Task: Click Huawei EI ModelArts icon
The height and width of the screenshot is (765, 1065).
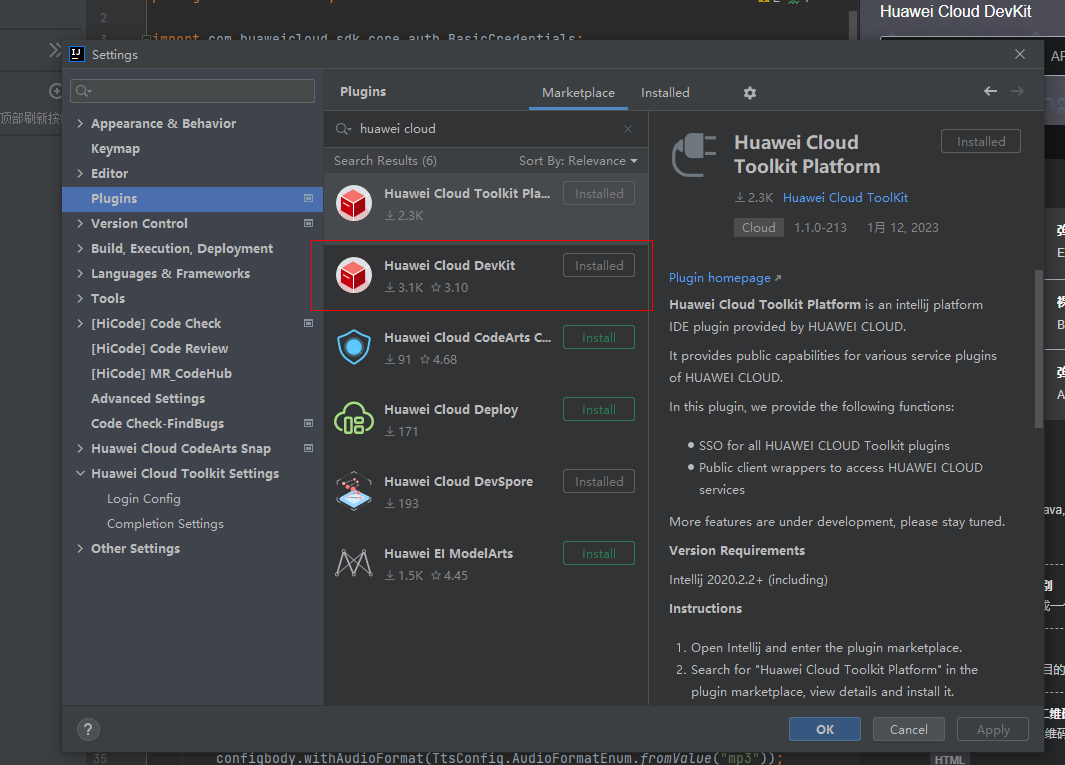Action: tap(354, 563)
